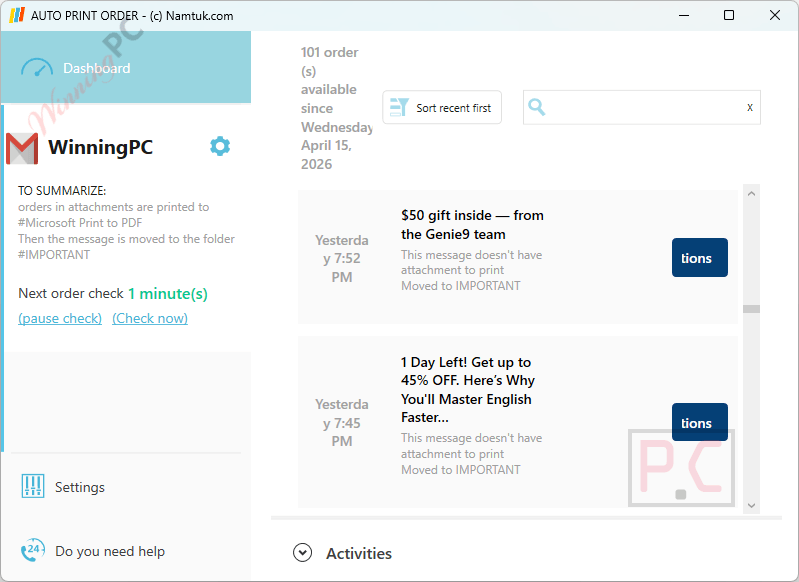This screenshot has height=582, width=799.
Task: Open actions for 1 Day Left message
Action: pos(700,422)
